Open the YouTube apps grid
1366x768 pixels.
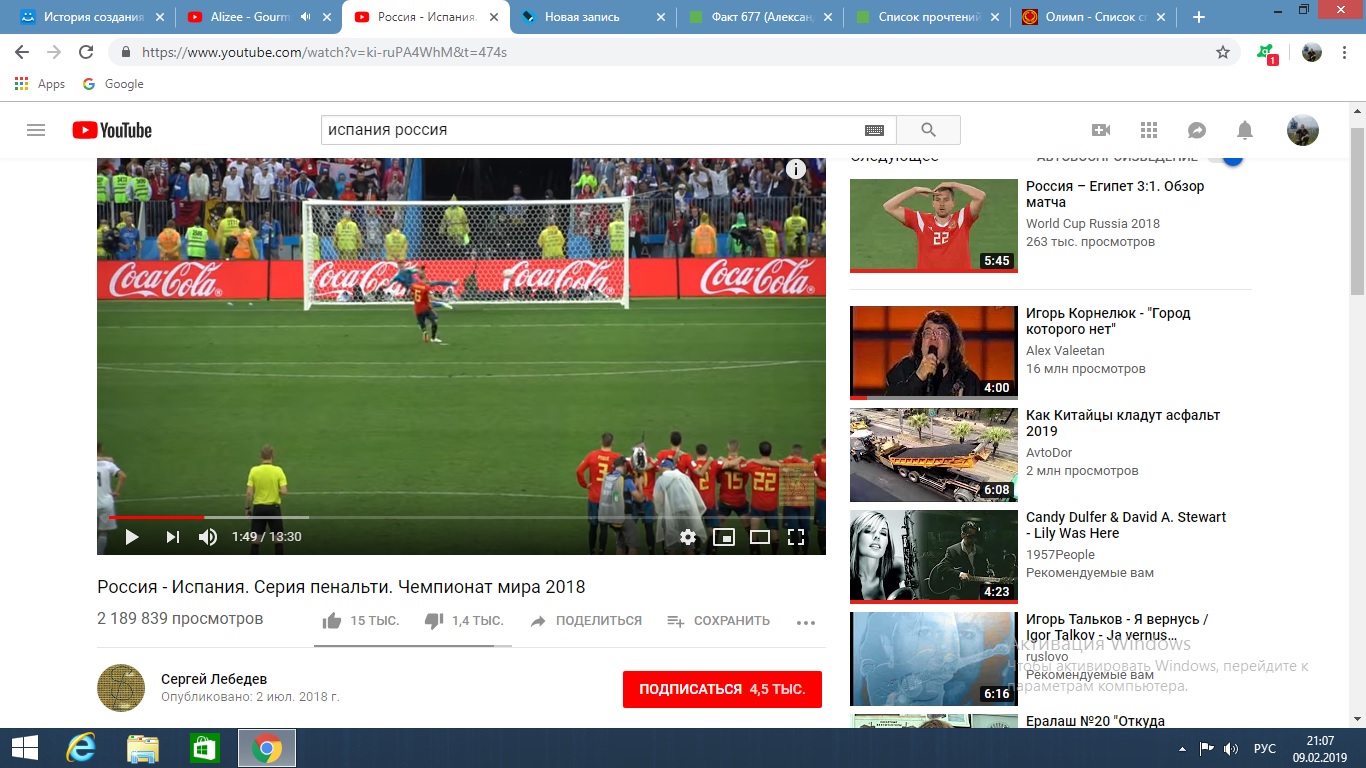(1149, 130)
